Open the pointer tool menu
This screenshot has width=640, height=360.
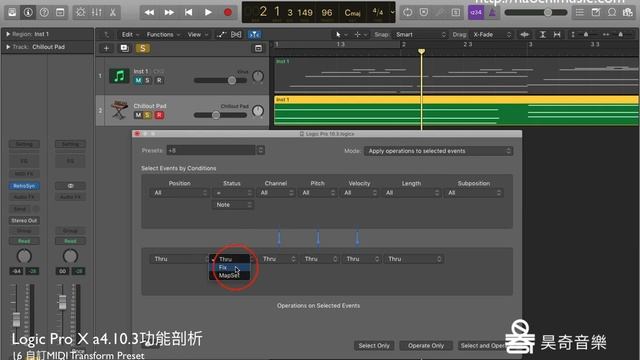click(341, 35)
